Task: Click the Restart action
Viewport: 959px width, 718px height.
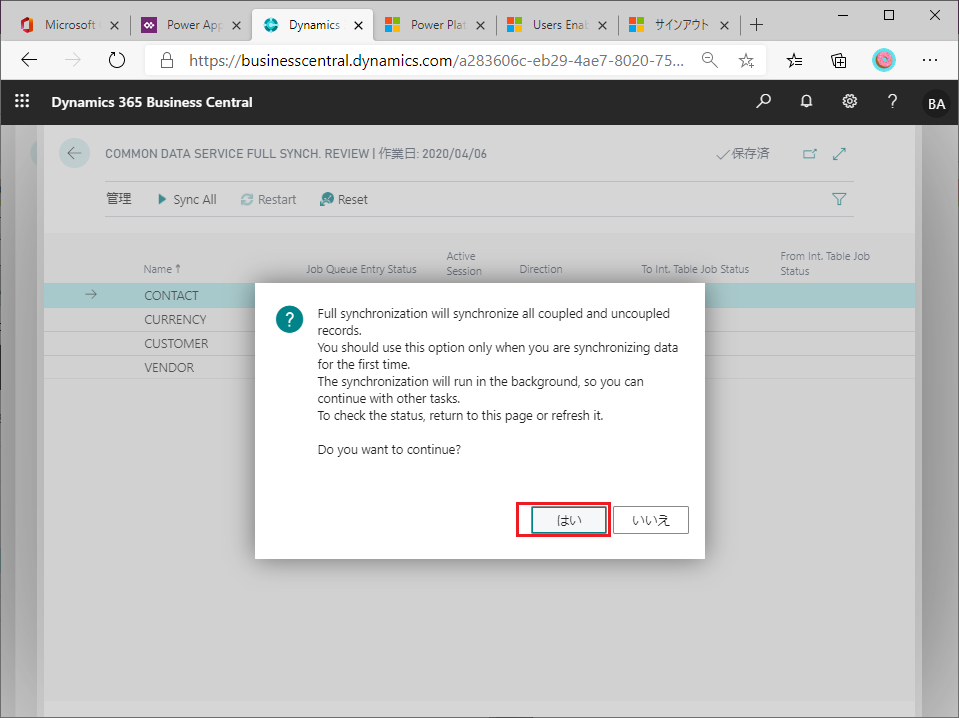Action: [268, 199]
